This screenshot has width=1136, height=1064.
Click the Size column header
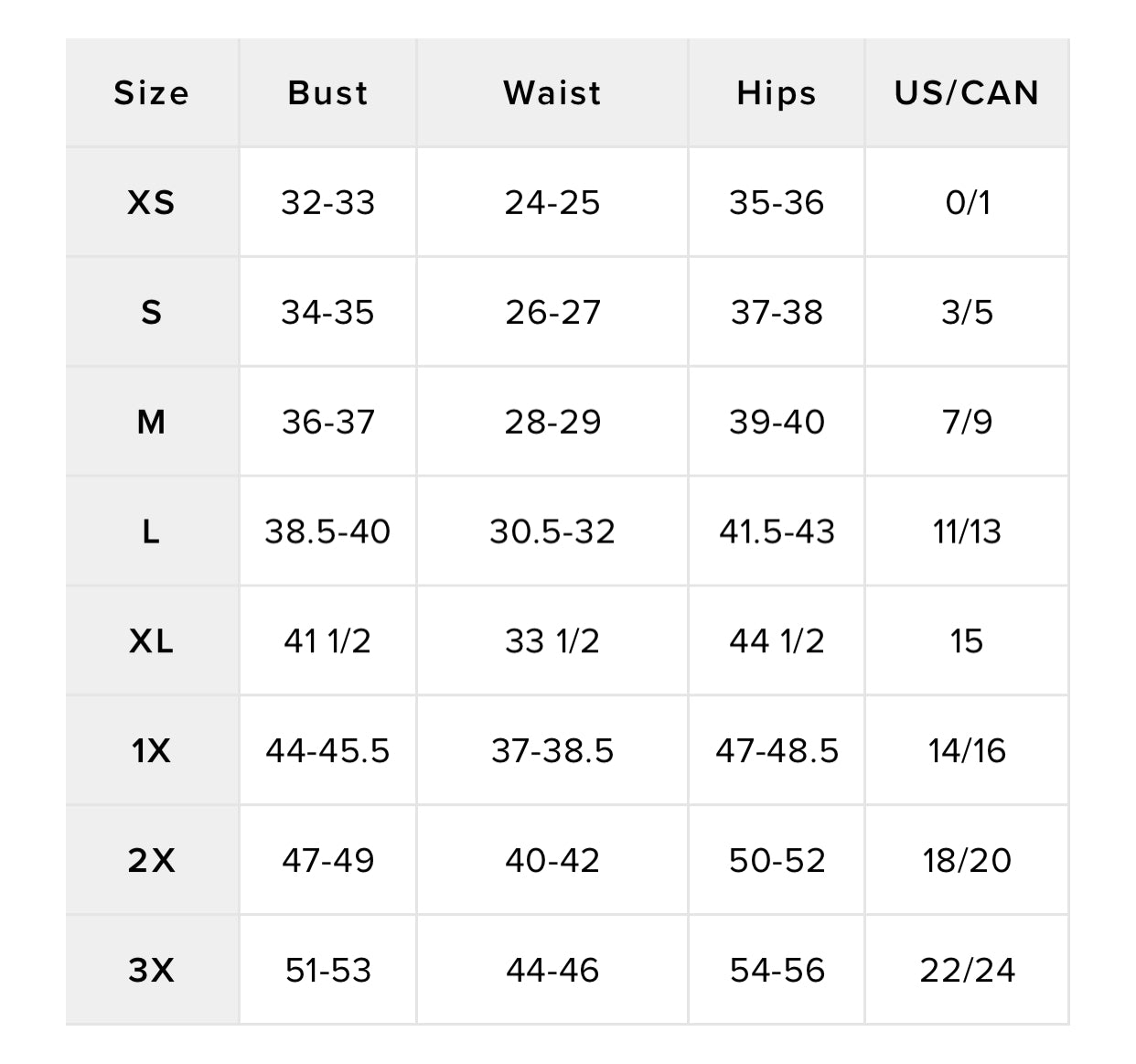pos(152,93)
